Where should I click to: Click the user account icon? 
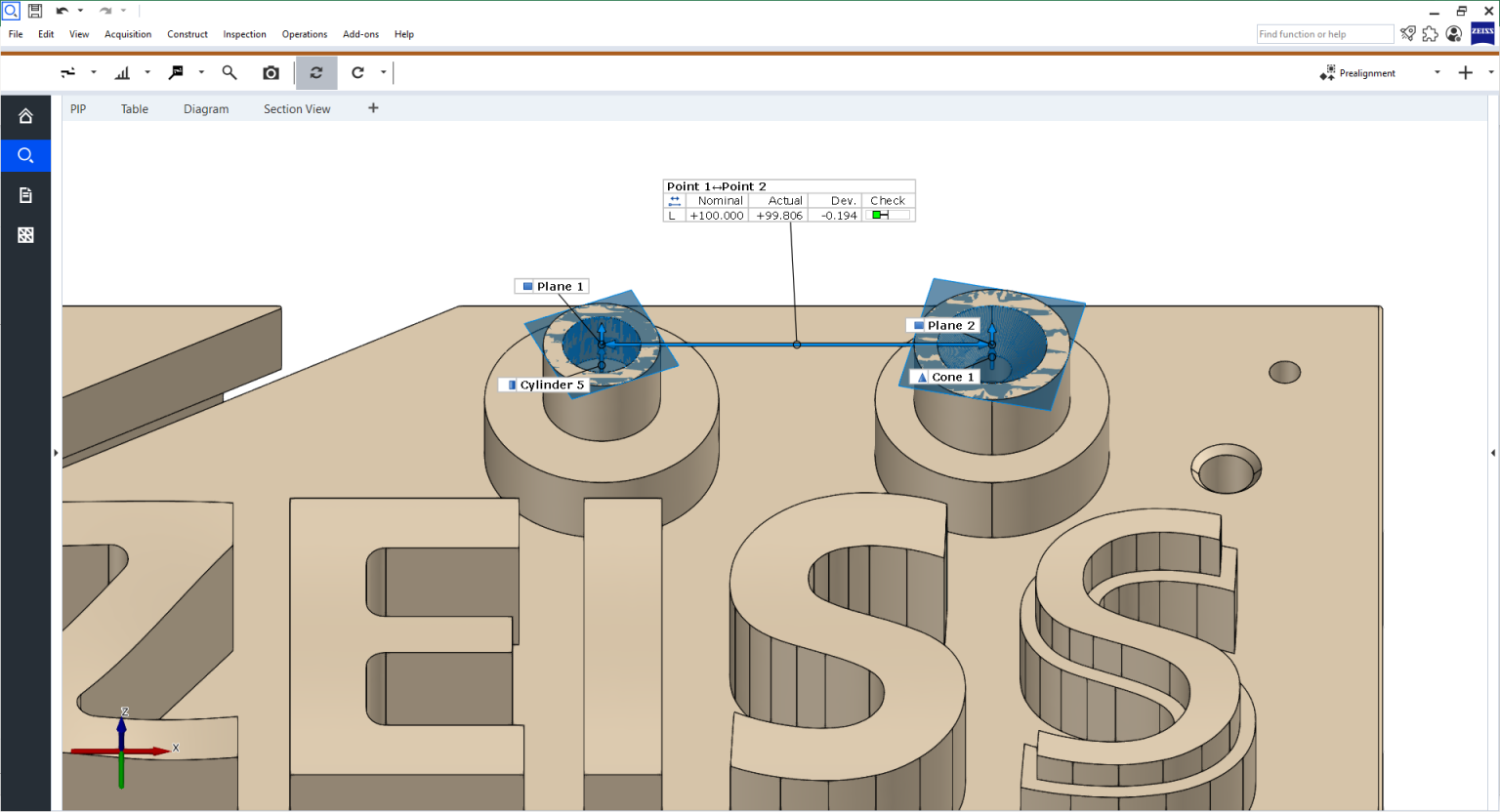1453,33
